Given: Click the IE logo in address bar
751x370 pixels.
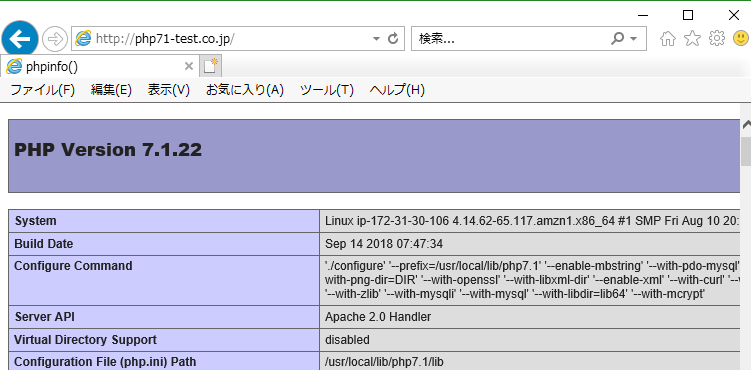Looking at the screenshot, I should [83, 39].
